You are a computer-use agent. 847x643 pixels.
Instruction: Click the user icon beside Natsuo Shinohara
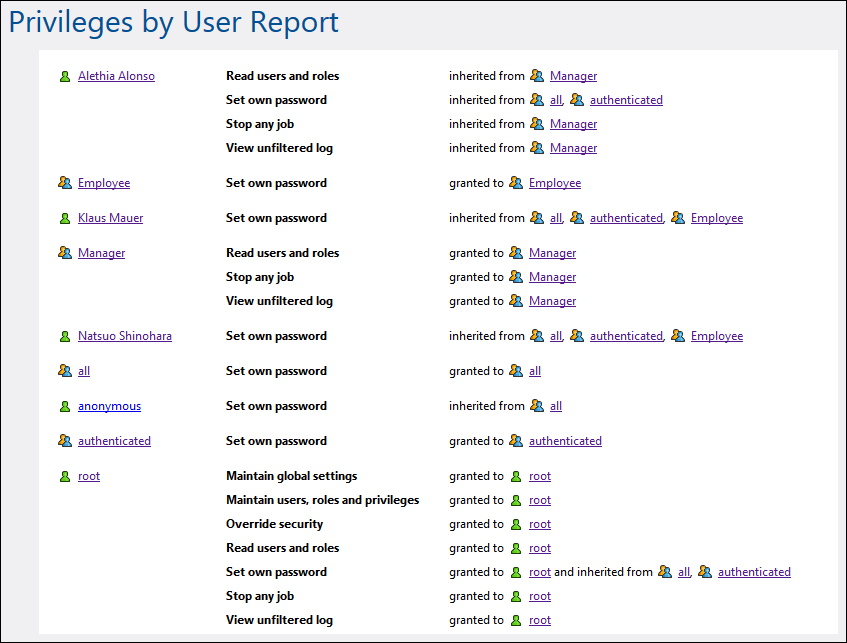click(x=65, y=335)
